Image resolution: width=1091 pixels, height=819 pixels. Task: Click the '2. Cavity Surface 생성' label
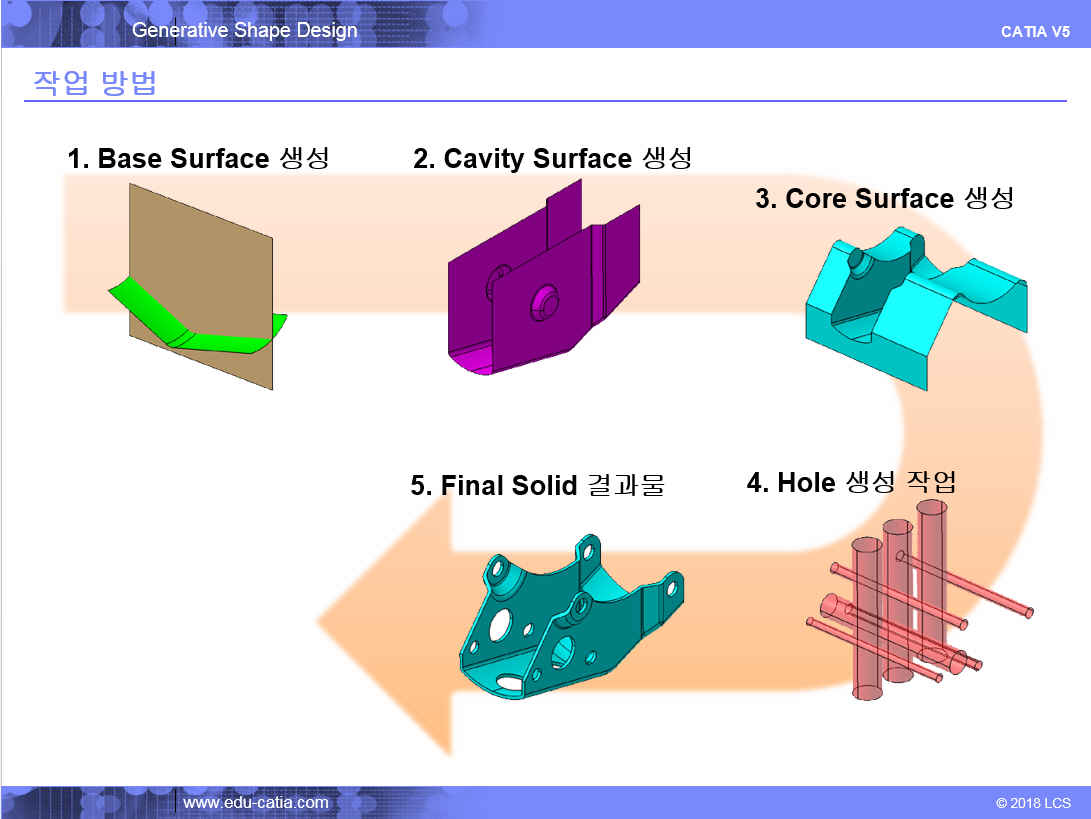[x=552, y=158]
